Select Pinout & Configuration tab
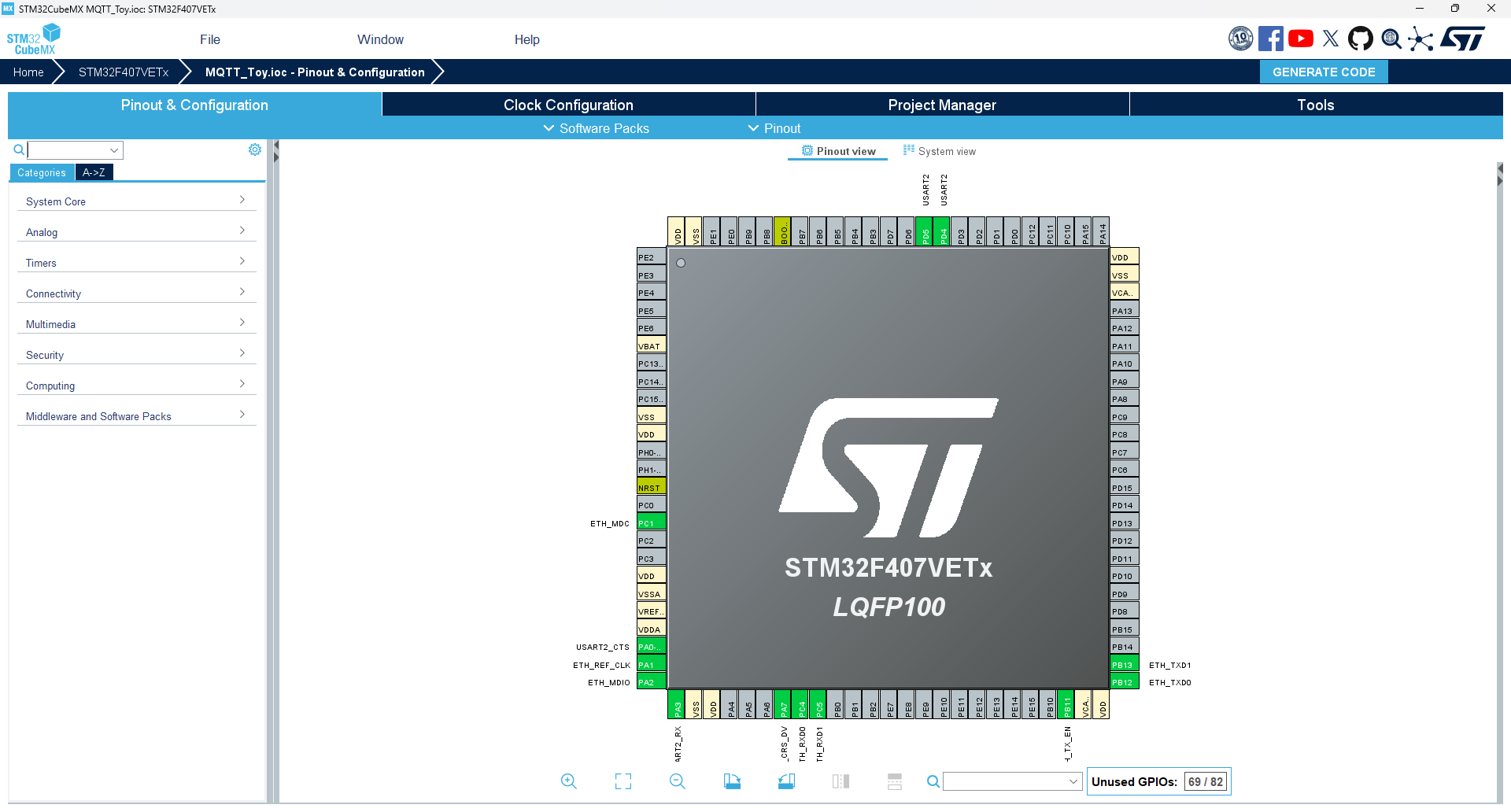The width and height of the screenshot is (1511, 812). 194,105
